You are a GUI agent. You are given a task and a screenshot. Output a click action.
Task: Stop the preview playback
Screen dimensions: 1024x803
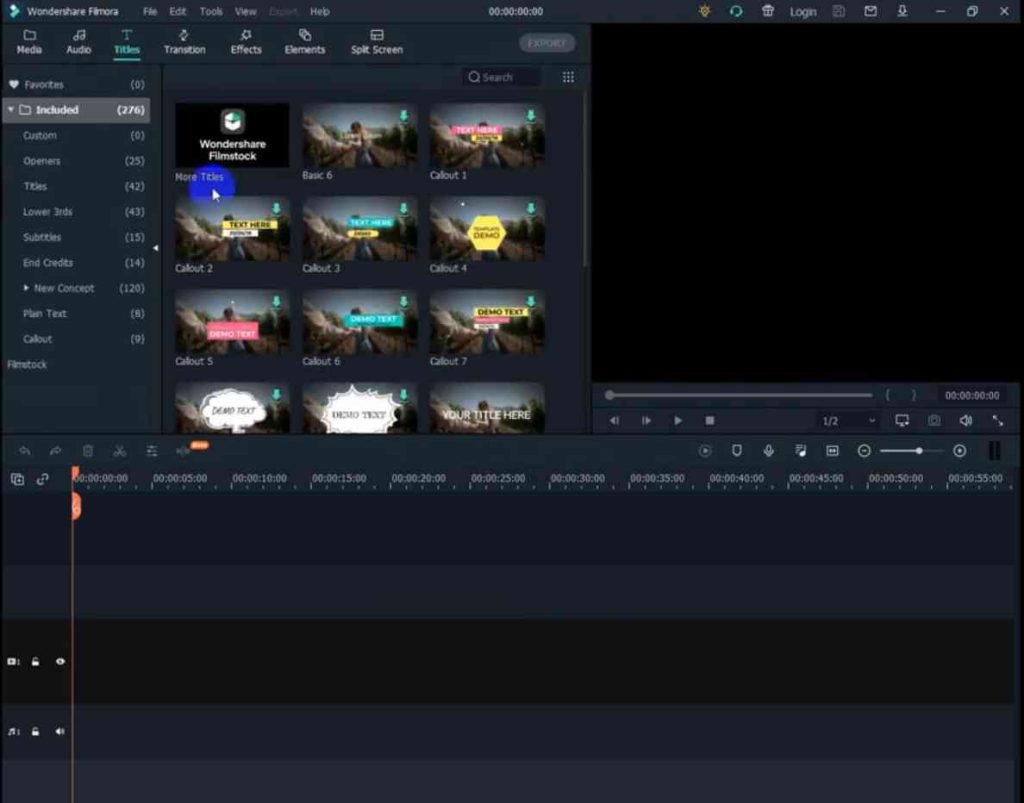(x=710, y=420)
